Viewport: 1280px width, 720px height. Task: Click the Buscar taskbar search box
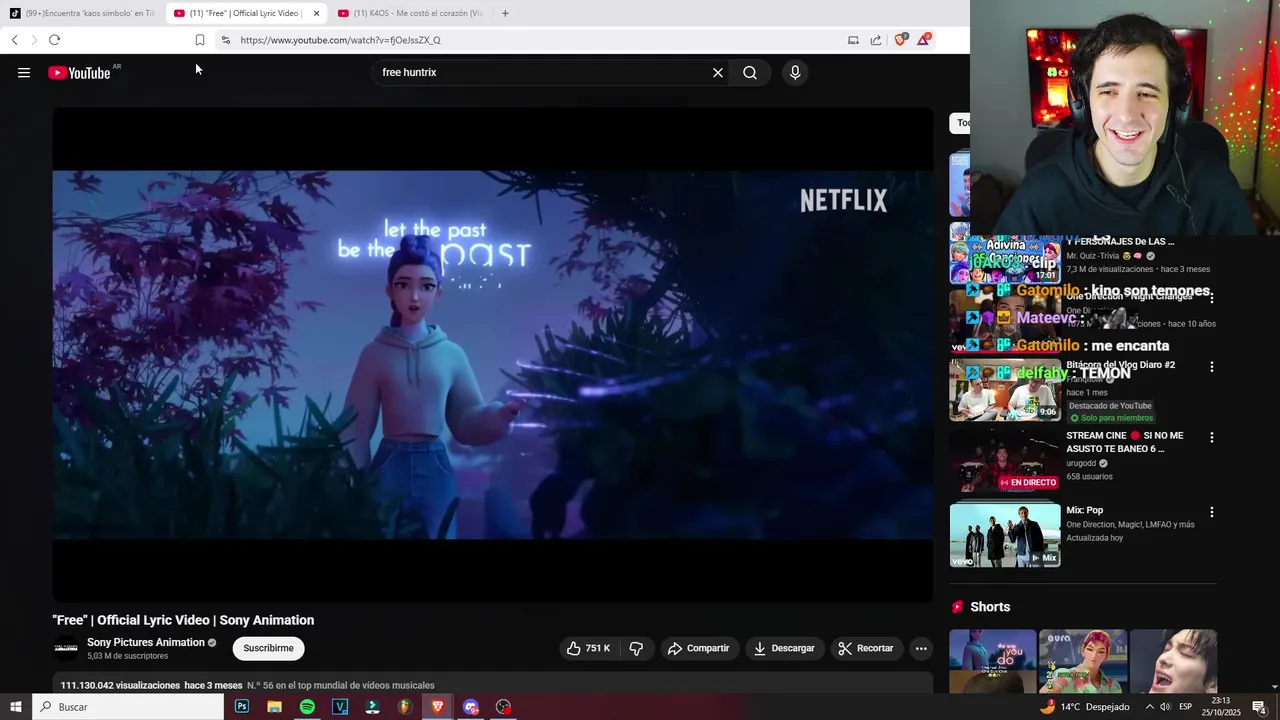coord(128,707)
